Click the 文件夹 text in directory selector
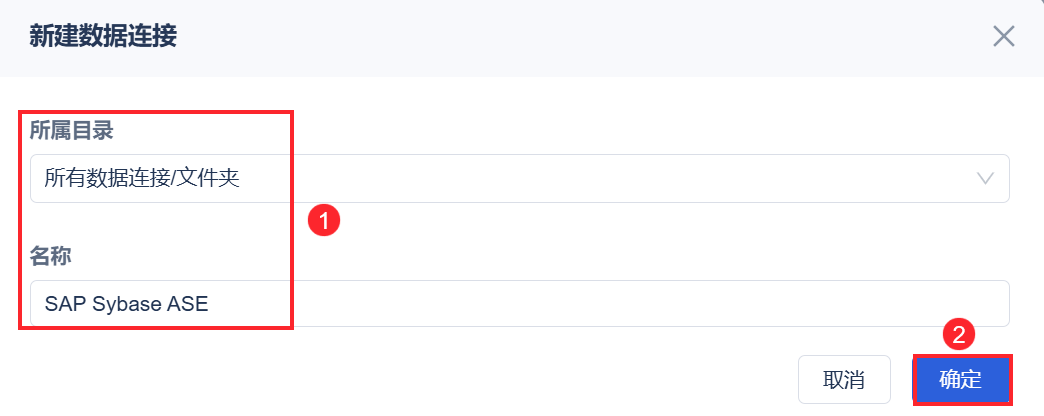 click(215, 179)
